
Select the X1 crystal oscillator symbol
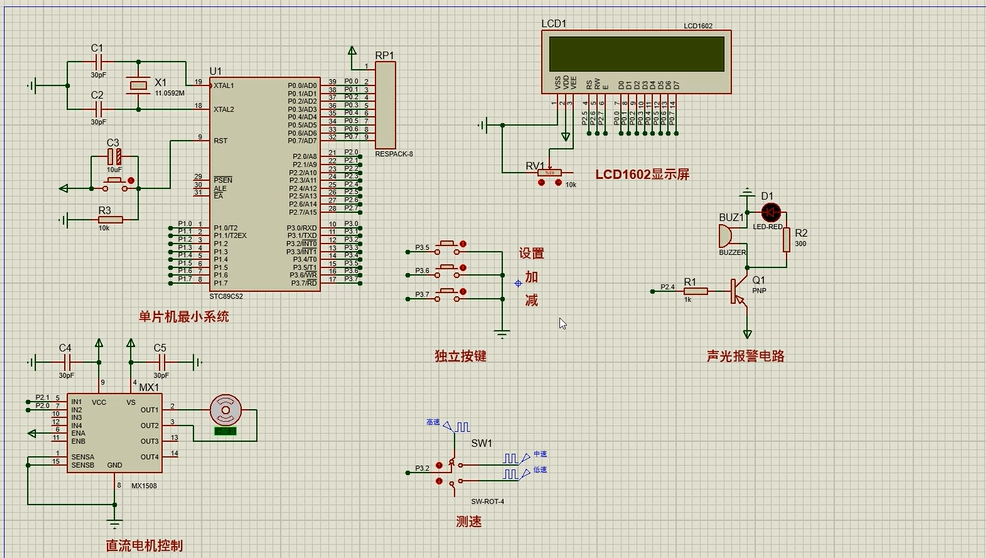coord(137,87)
